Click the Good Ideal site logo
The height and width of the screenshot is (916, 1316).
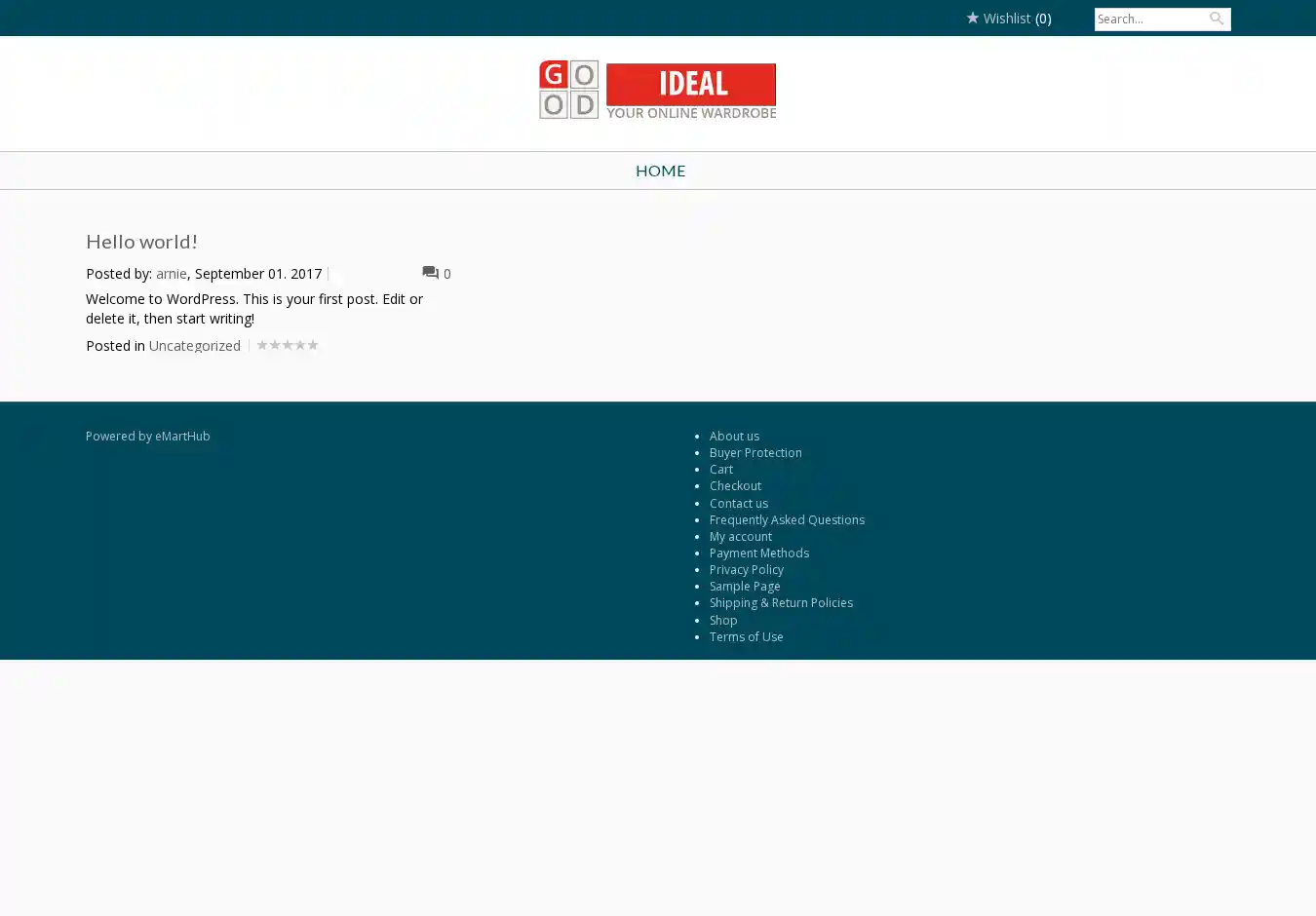pyautogui.click(x=658, y=91)
